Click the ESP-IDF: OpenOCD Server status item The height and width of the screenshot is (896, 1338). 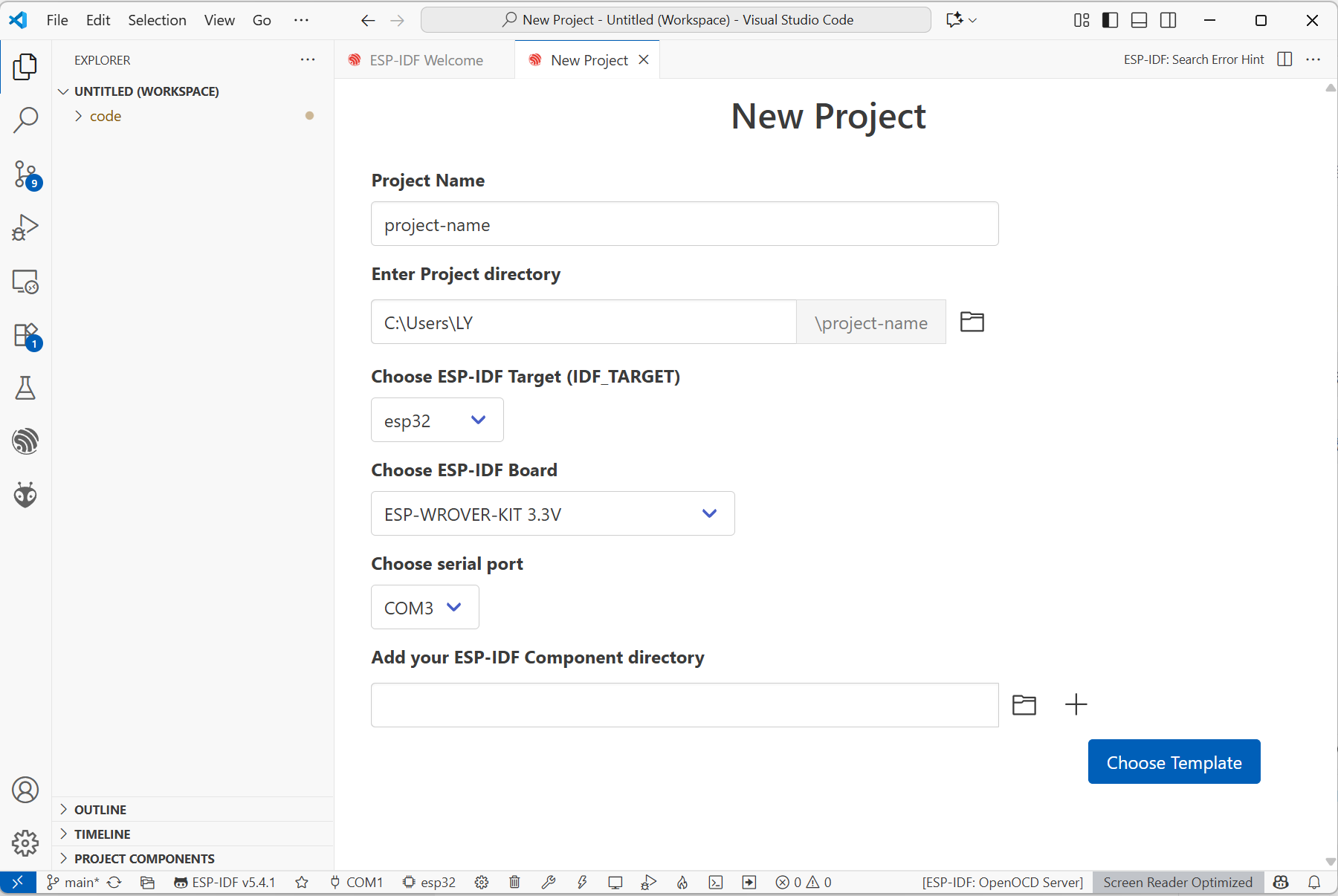pos(1003,882)
